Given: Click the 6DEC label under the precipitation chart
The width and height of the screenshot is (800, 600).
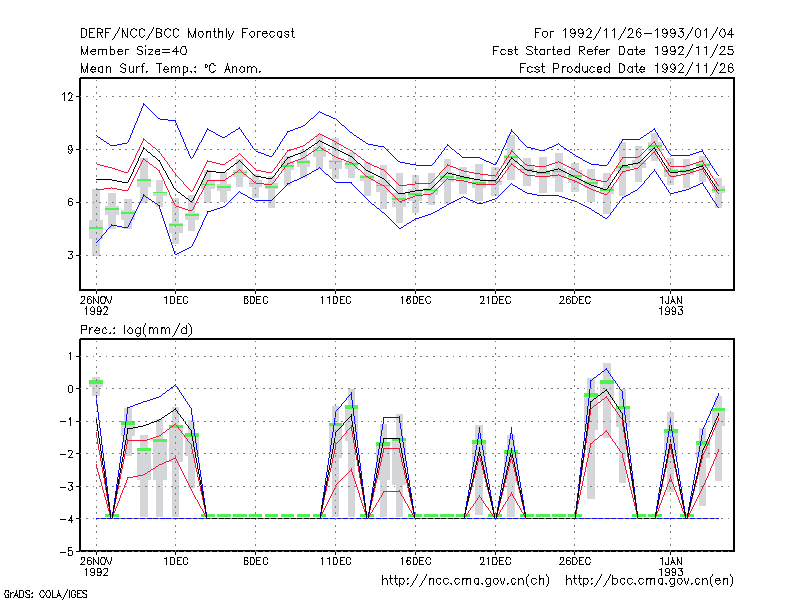Looking at the screenshot, I should [x=256, y=561].
